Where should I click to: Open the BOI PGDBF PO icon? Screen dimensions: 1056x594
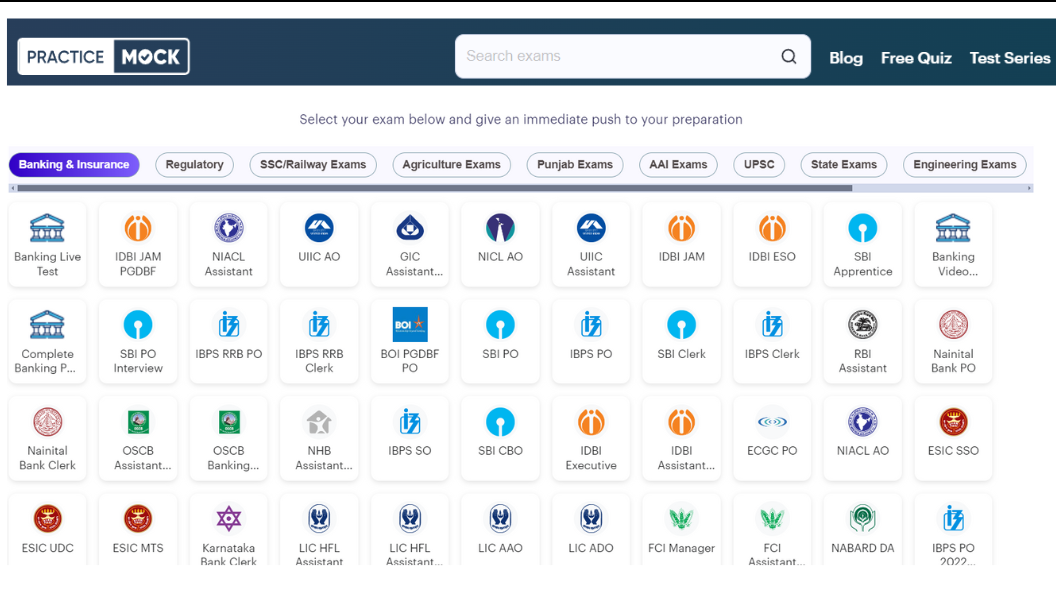tap(409, 325)
